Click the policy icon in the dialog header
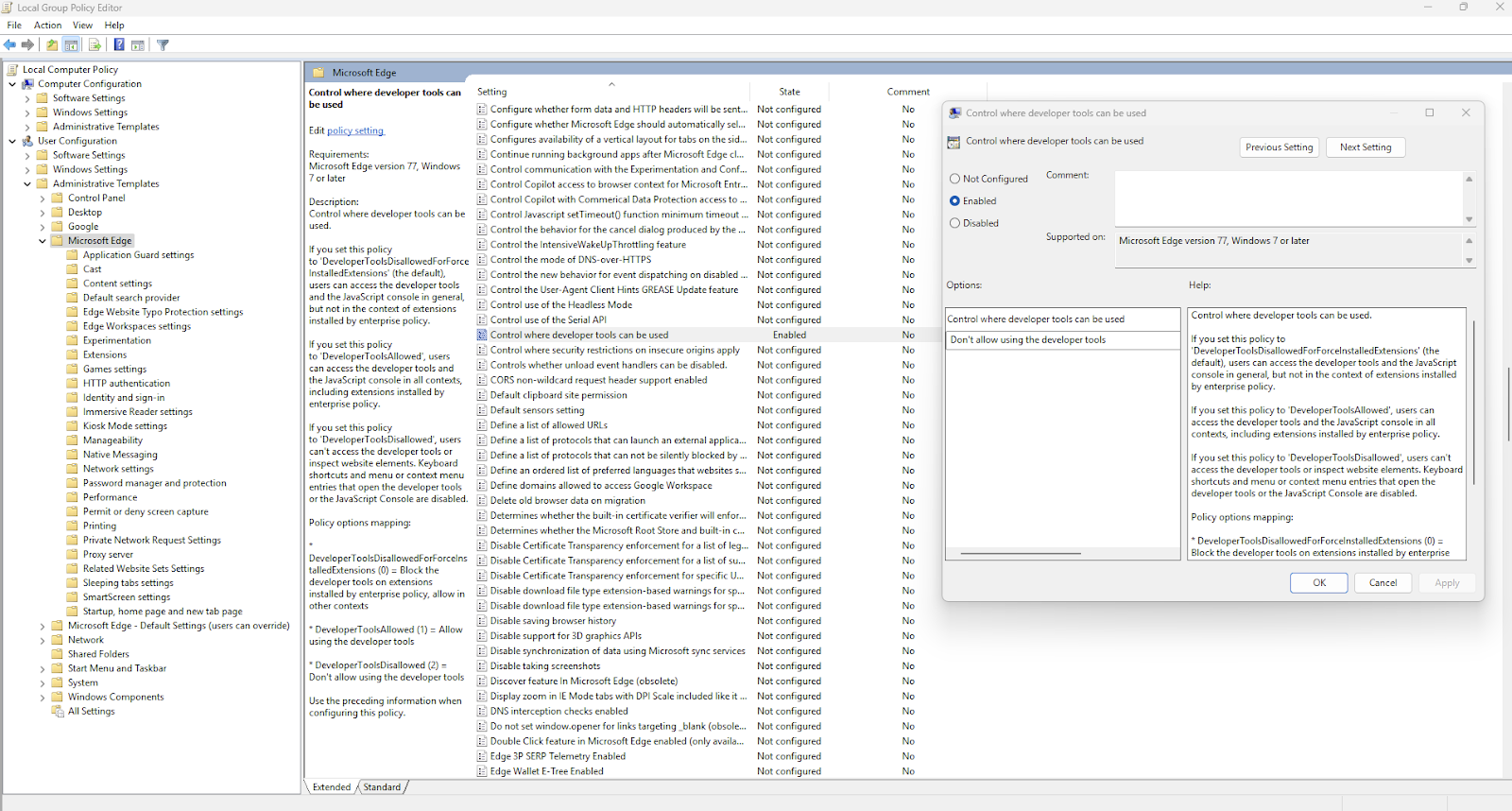The height and width of the screenshot is (811, 1512). click(954, 141)
